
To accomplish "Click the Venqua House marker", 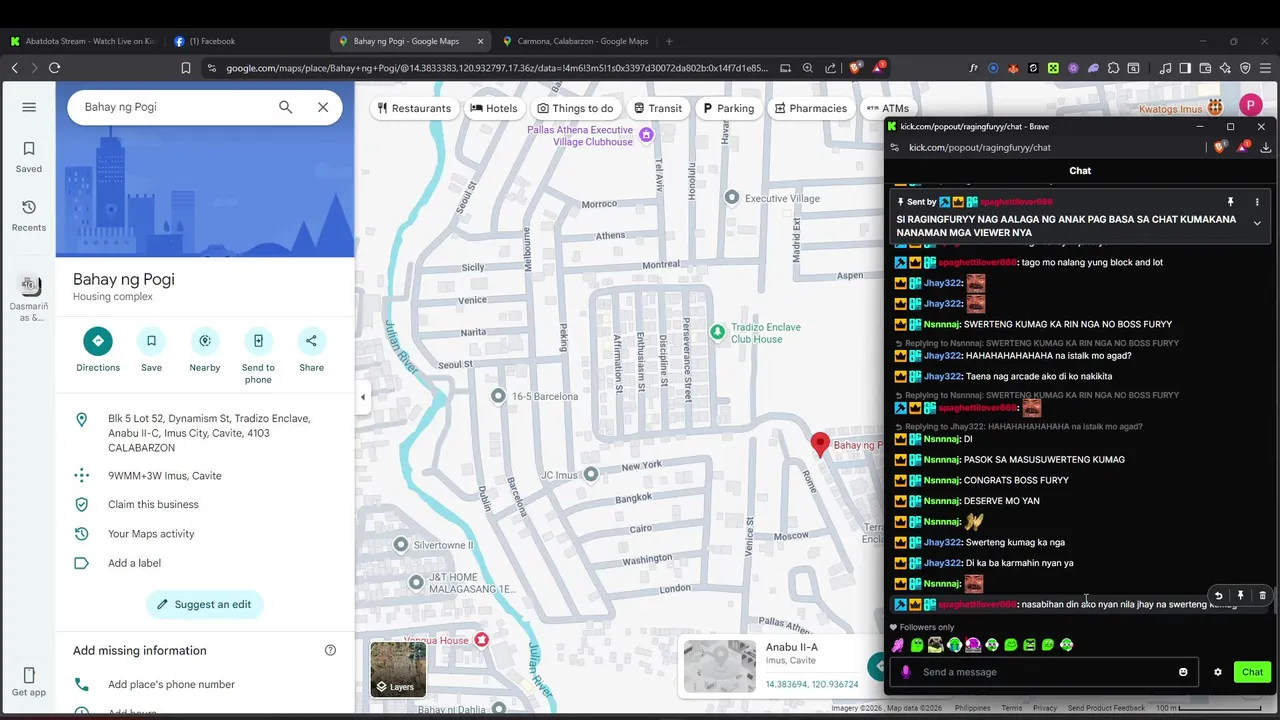I will pyautogui.click(x=482, y=640).
